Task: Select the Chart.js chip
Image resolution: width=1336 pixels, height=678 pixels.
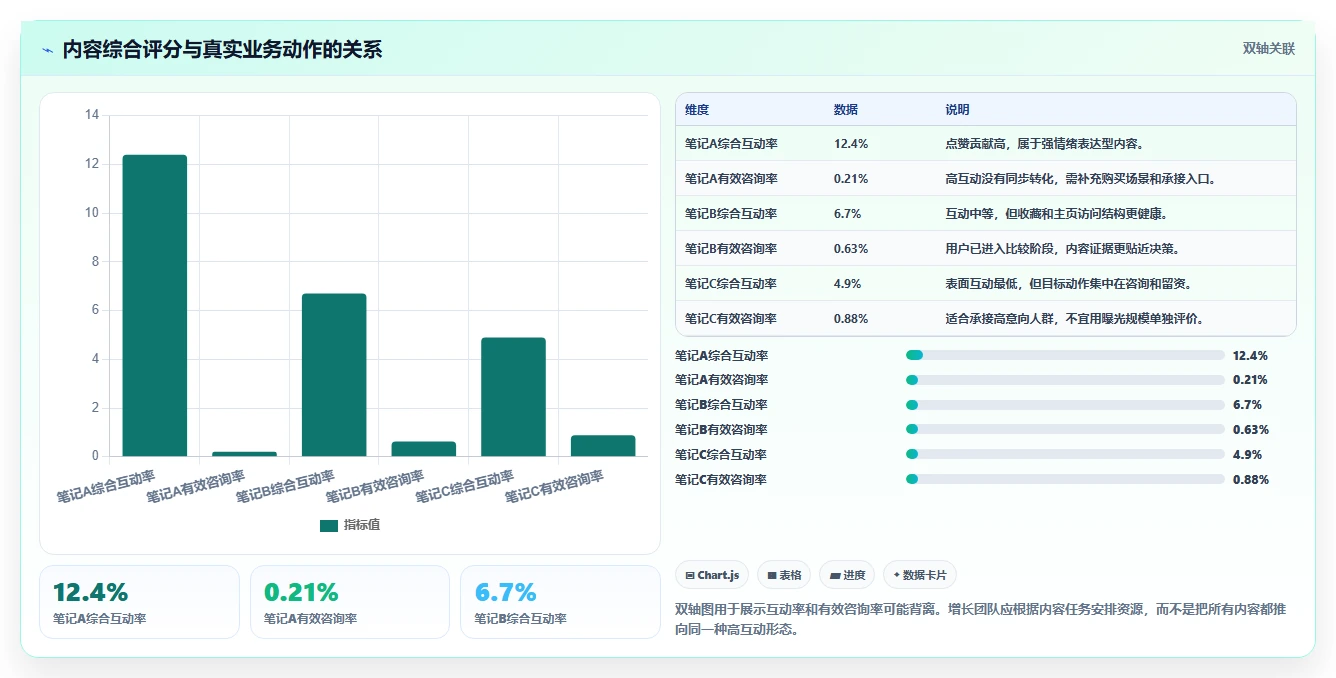Action: (712, 575)
